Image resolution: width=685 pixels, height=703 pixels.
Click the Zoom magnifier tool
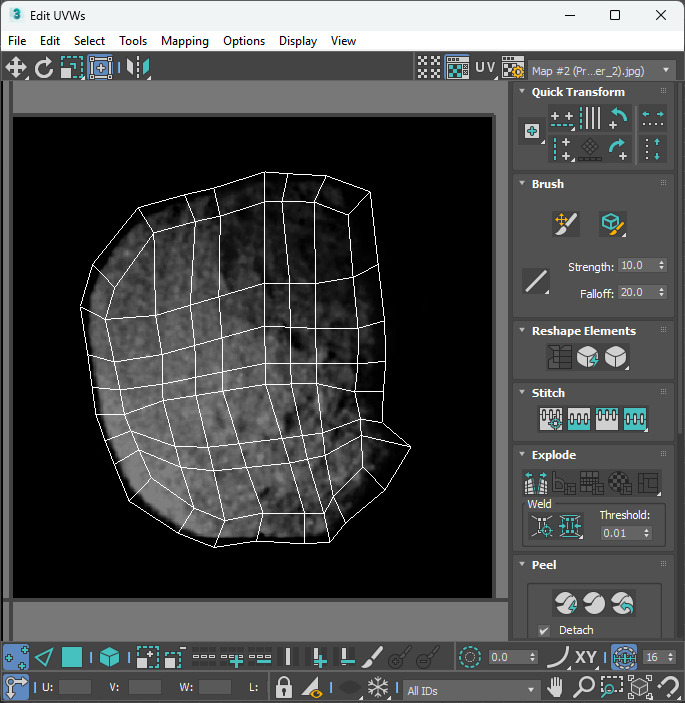pos(583,688)
